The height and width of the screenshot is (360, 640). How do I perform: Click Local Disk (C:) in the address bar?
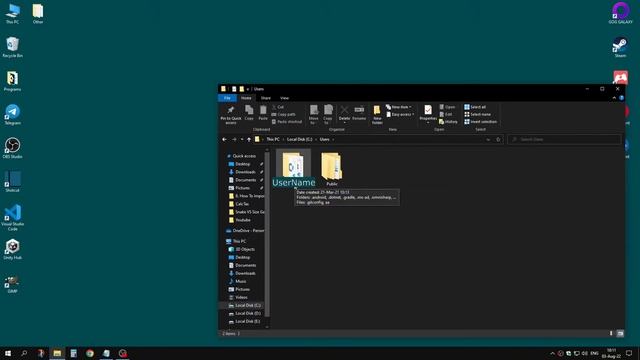[299, 140]
